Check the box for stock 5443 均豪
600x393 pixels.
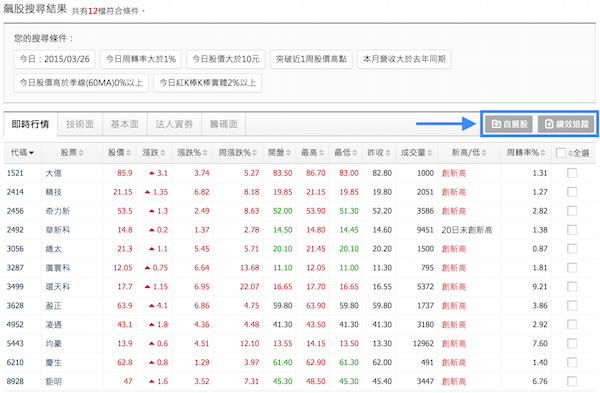pos(572,343)
